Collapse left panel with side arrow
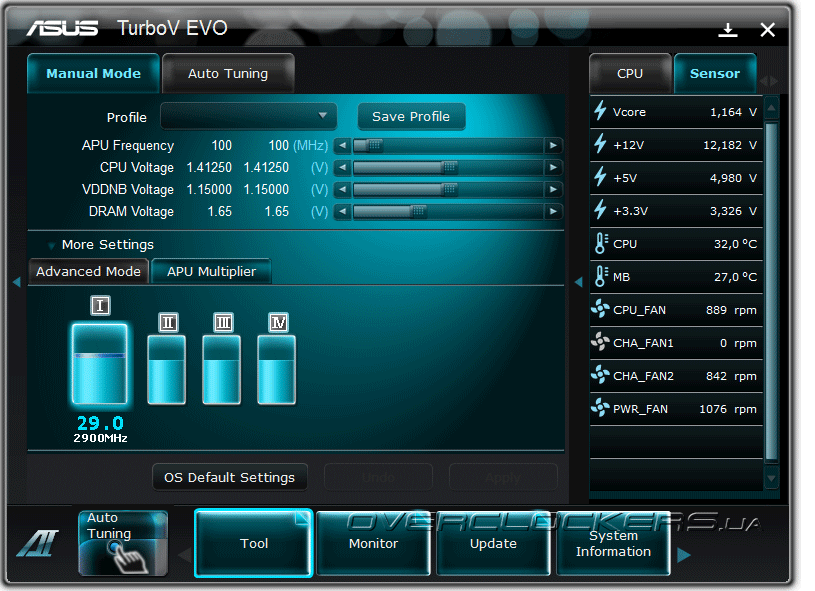The width and height of the screenshot is (815, 591). [x=17, y=282]
